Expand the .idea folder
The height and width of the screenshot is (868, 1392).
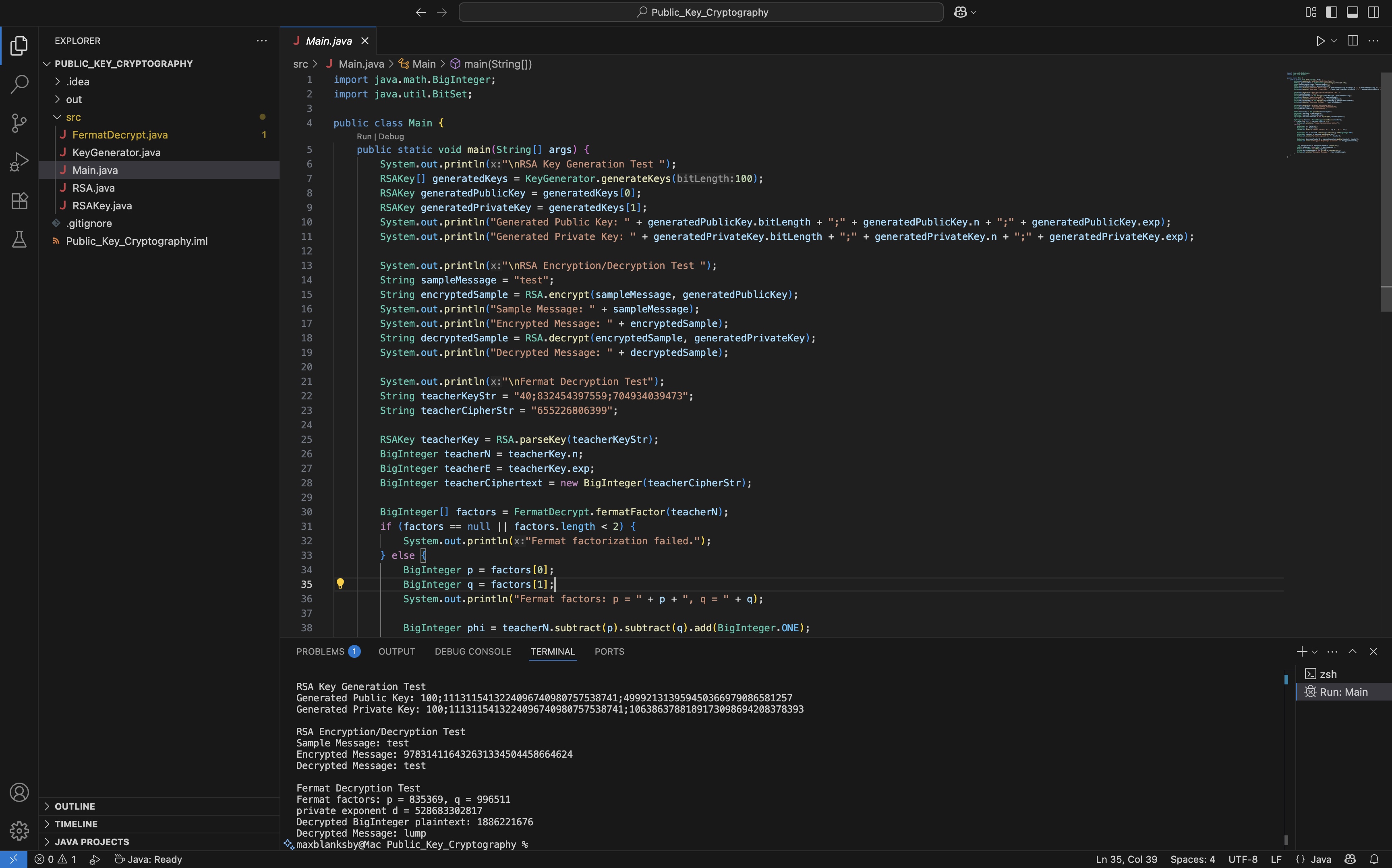point(77,81)
